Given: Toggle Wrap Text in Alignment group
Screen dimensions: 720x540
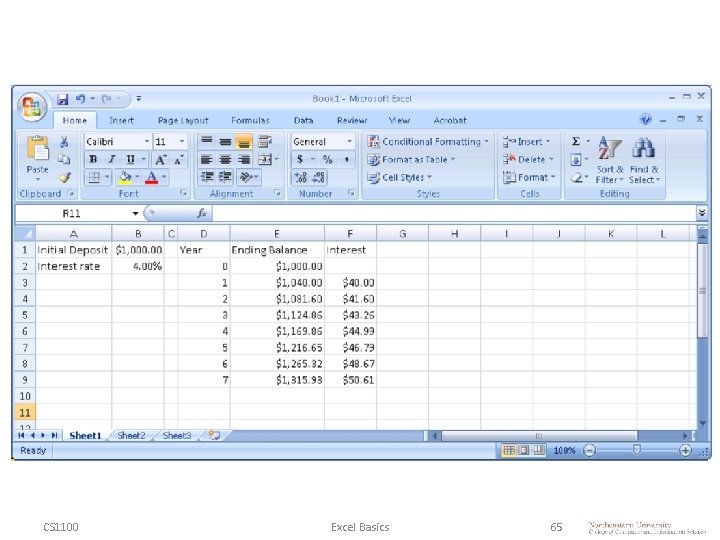Looking at the screenshot, I should tap(264, 141).
